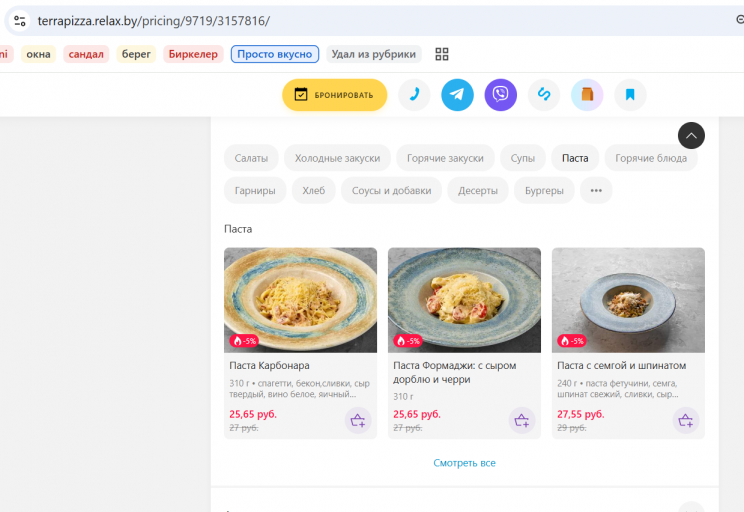Open the 'сандал' bookmark
Viewport: 744px width, 512px height.
(86, 54)
